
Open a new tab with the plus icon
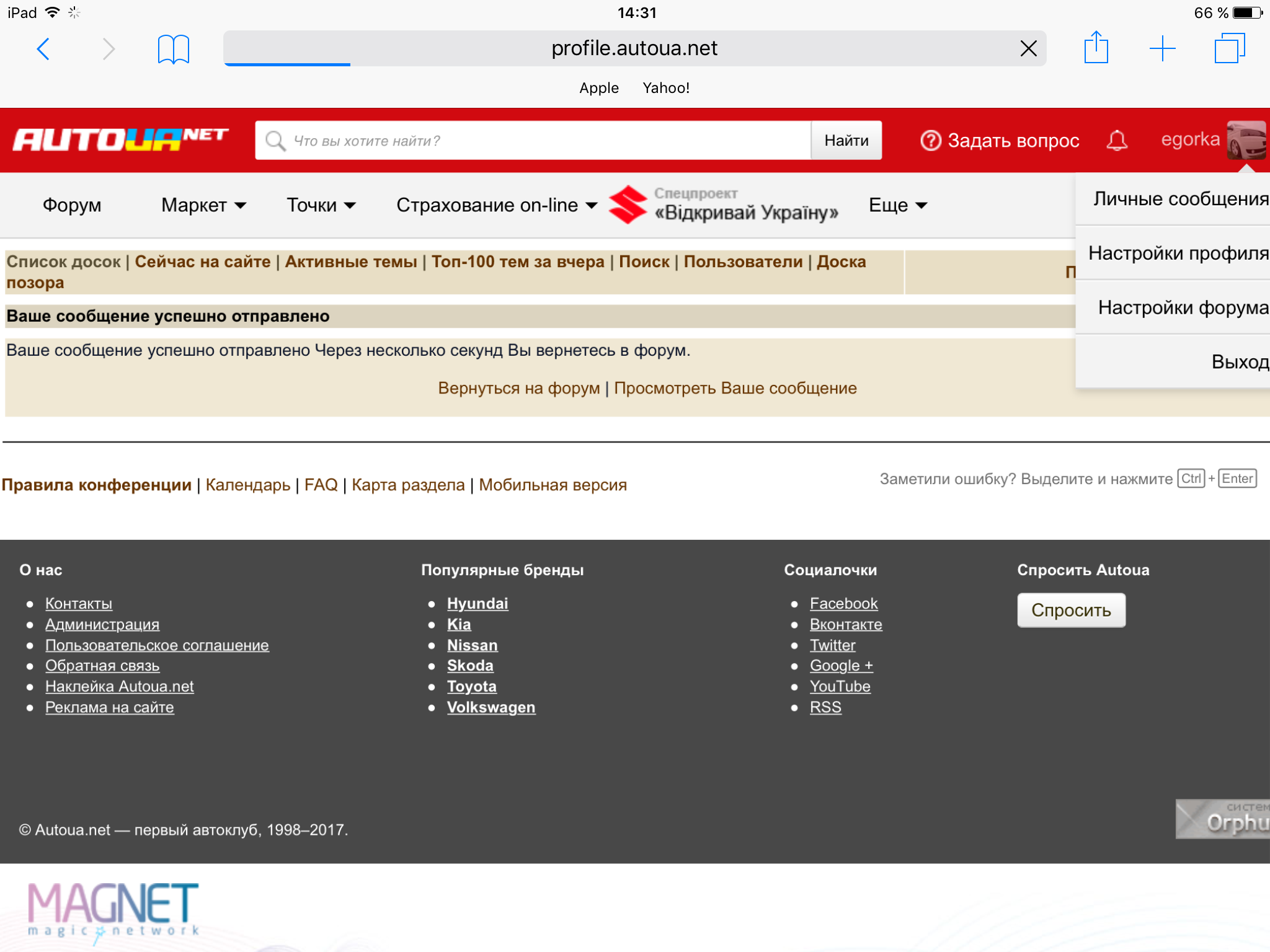click(1162, 48)
